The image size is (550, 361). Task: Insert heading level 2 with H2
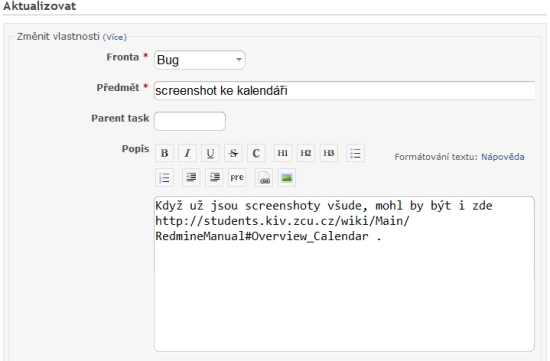(x=306, y=153)
